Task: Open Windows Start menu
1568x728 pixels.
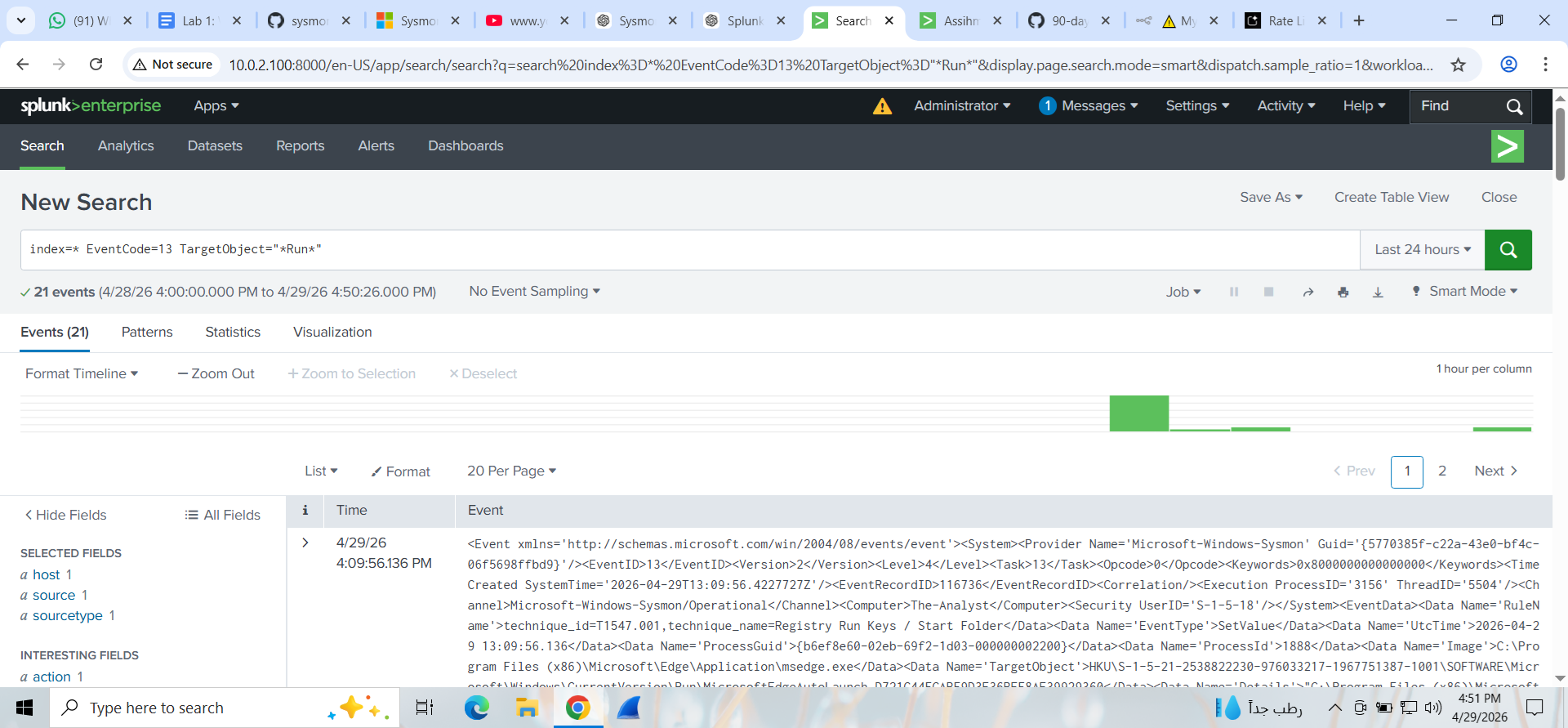Action: pyautogui.click(x=24, y=708)
